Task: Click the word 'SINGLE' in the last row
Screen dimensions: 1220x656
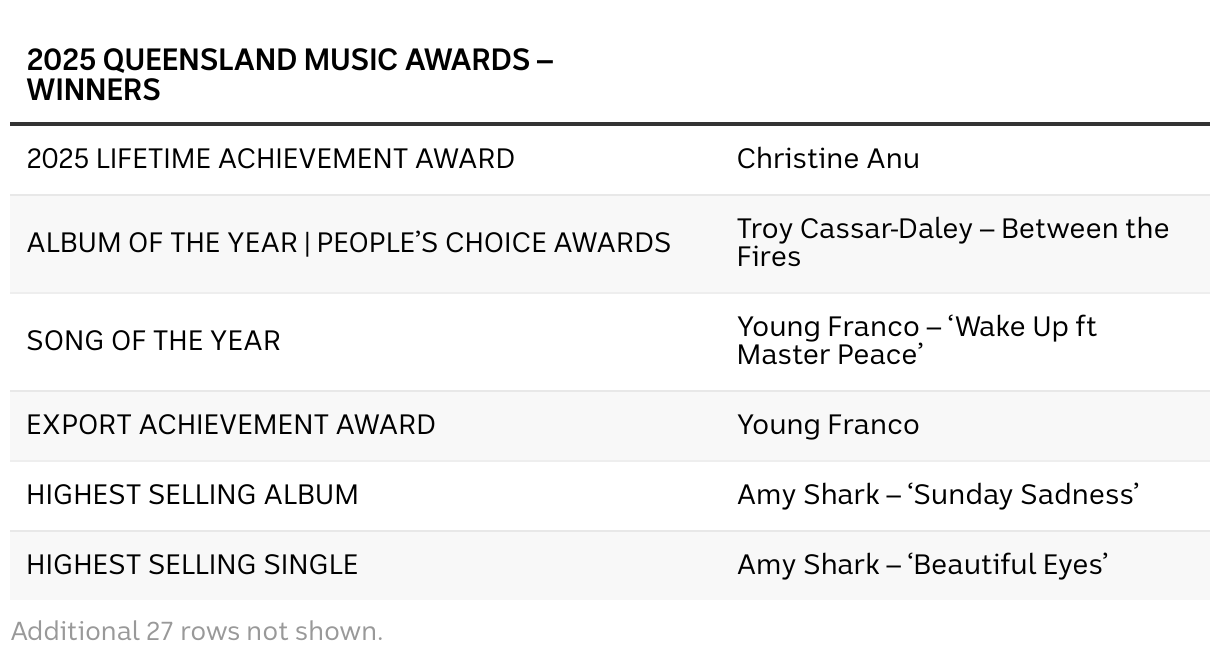Action: (x=310, y=565)
